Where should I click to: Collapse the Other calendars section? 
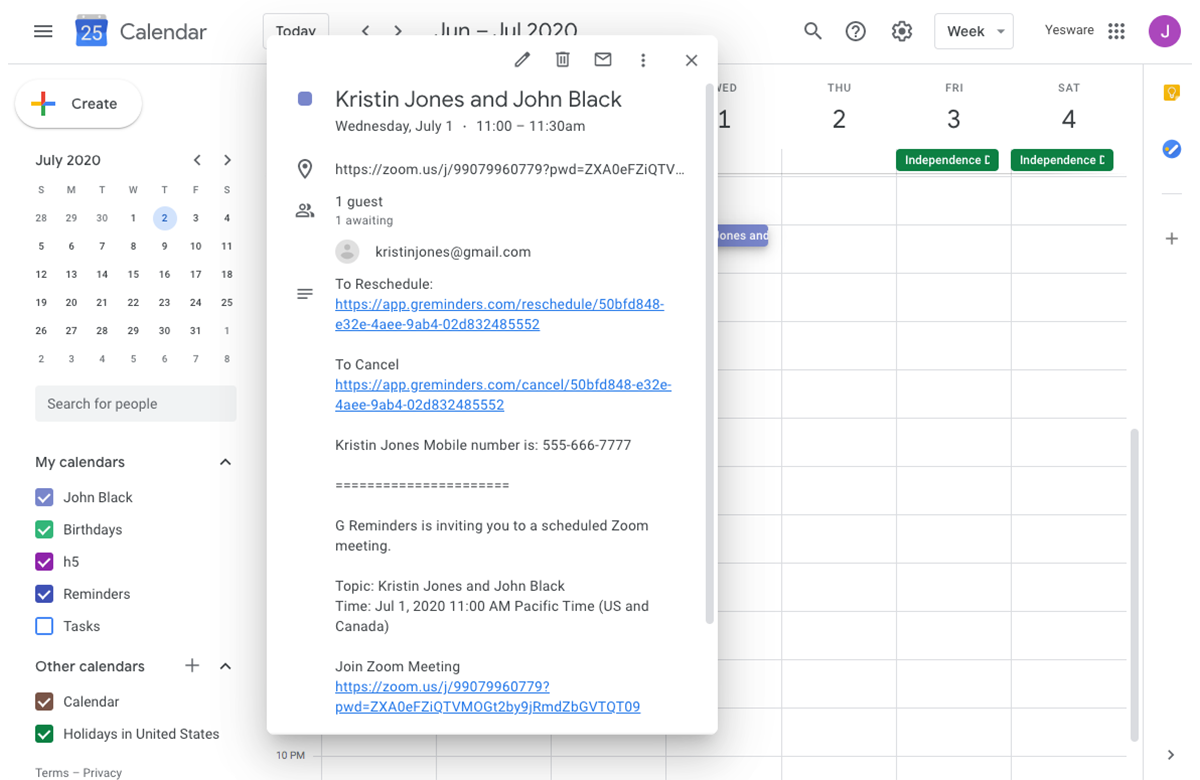225,666
